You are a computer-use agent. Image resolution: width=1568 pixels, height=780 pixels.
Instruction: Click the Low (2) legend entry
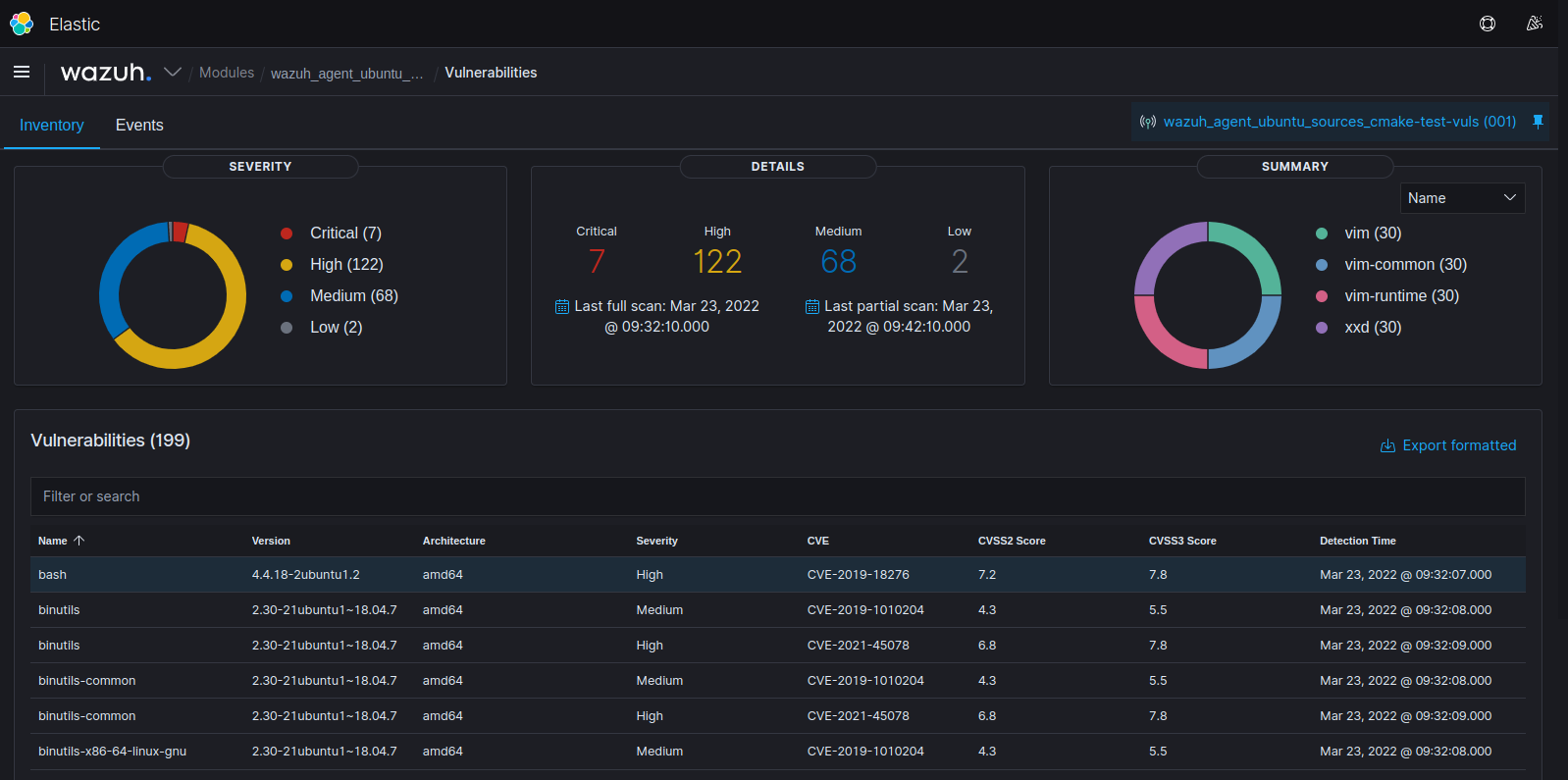[x=336, y=328]
